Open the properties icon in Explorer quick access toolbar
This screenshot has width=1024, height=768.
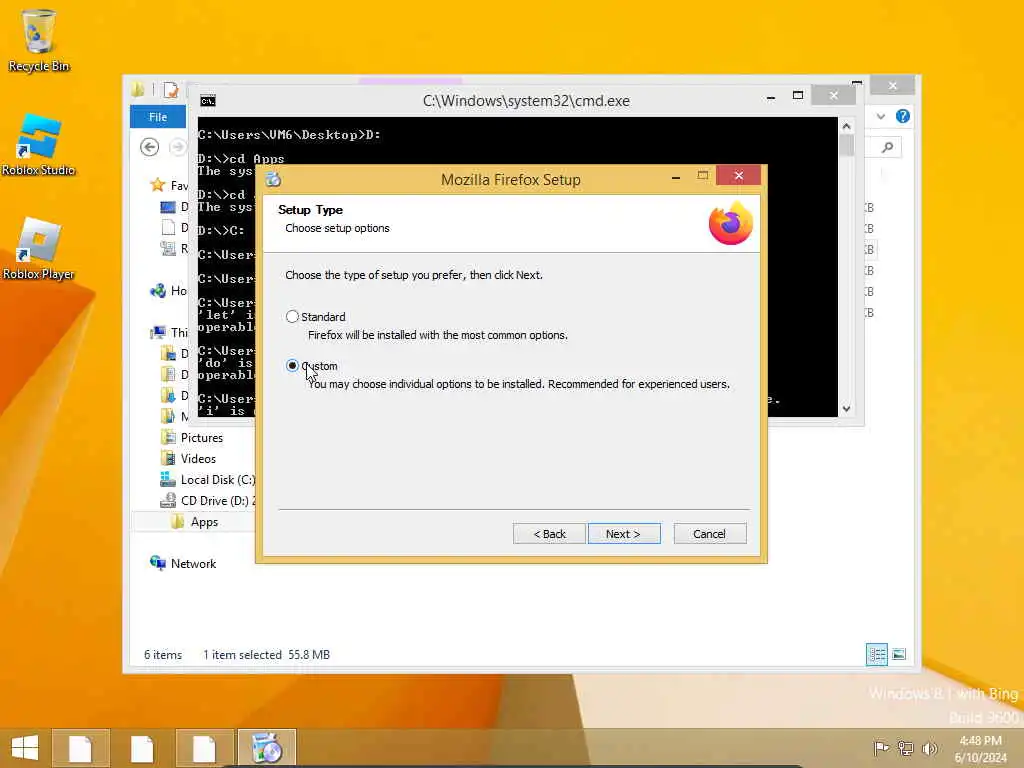point(171,89)
